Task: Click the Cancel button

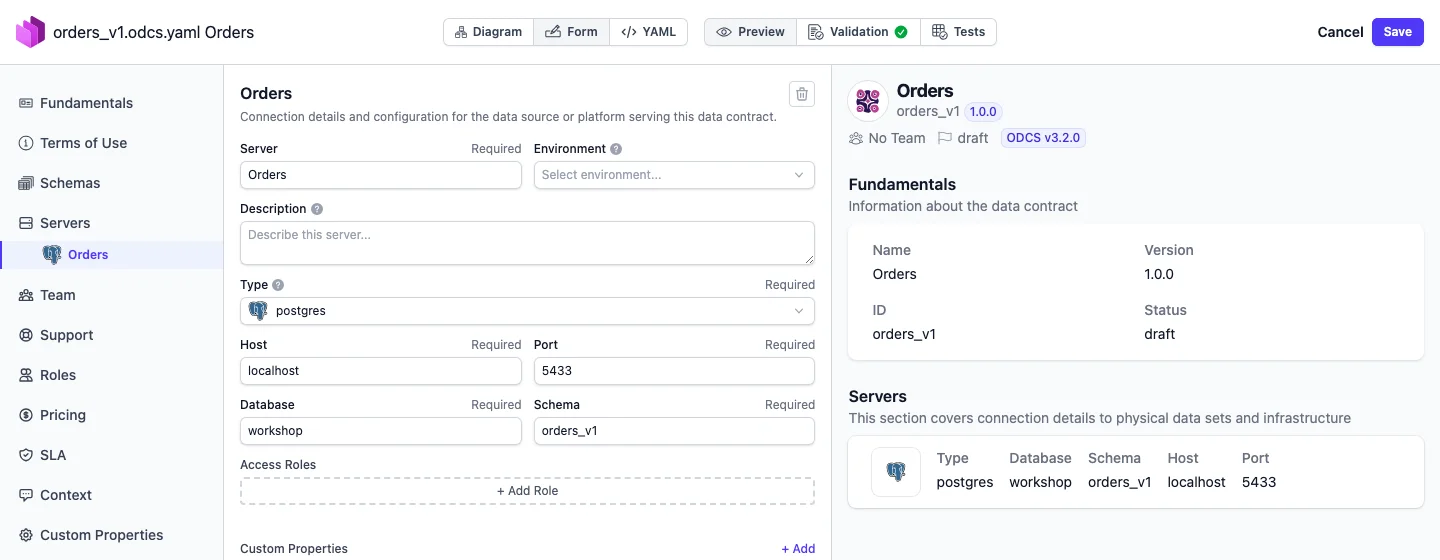Action: (x=1340, y=32)
